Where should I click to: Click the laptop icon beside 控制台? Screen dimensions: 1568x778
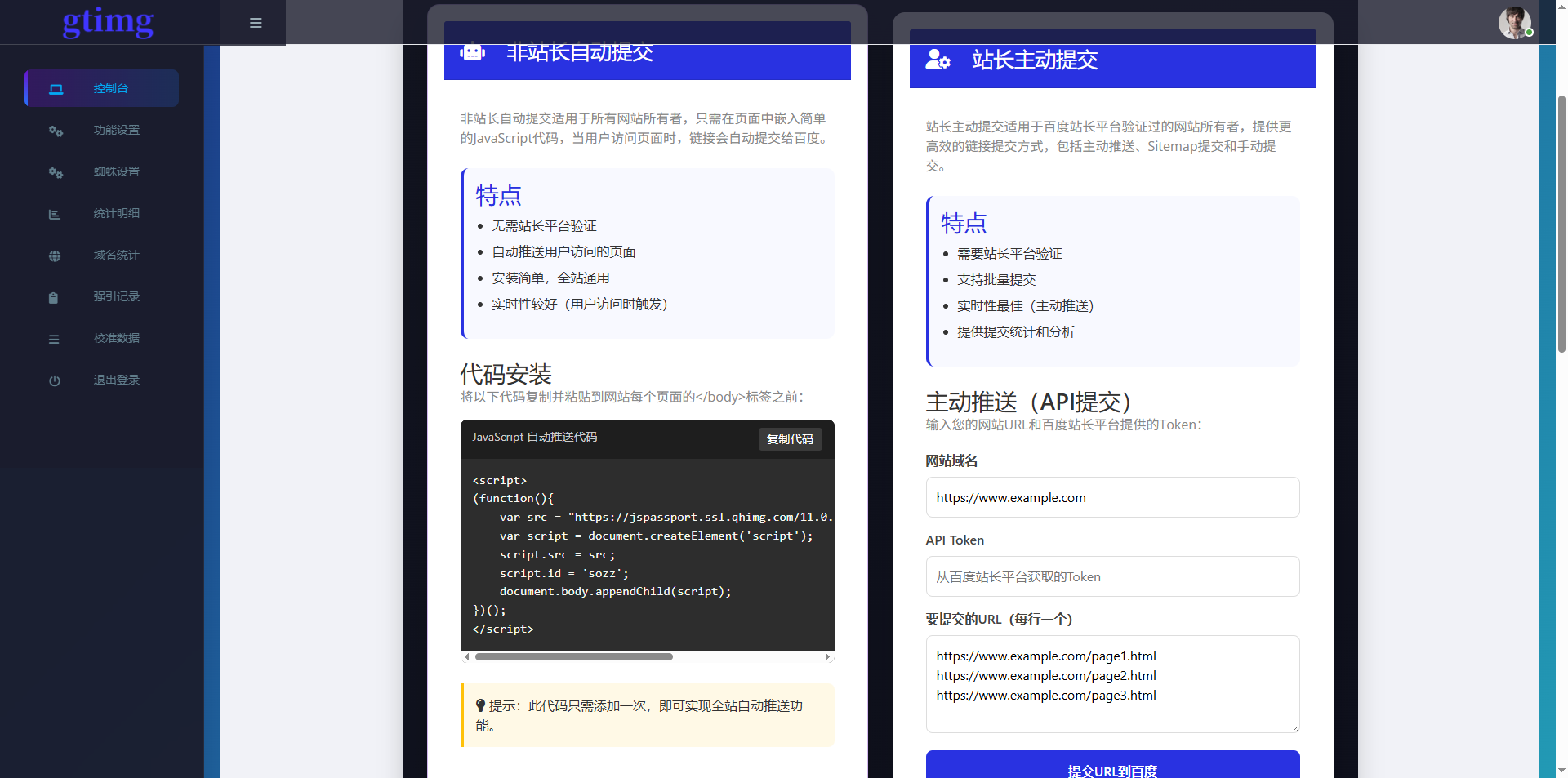coord(56,89)
